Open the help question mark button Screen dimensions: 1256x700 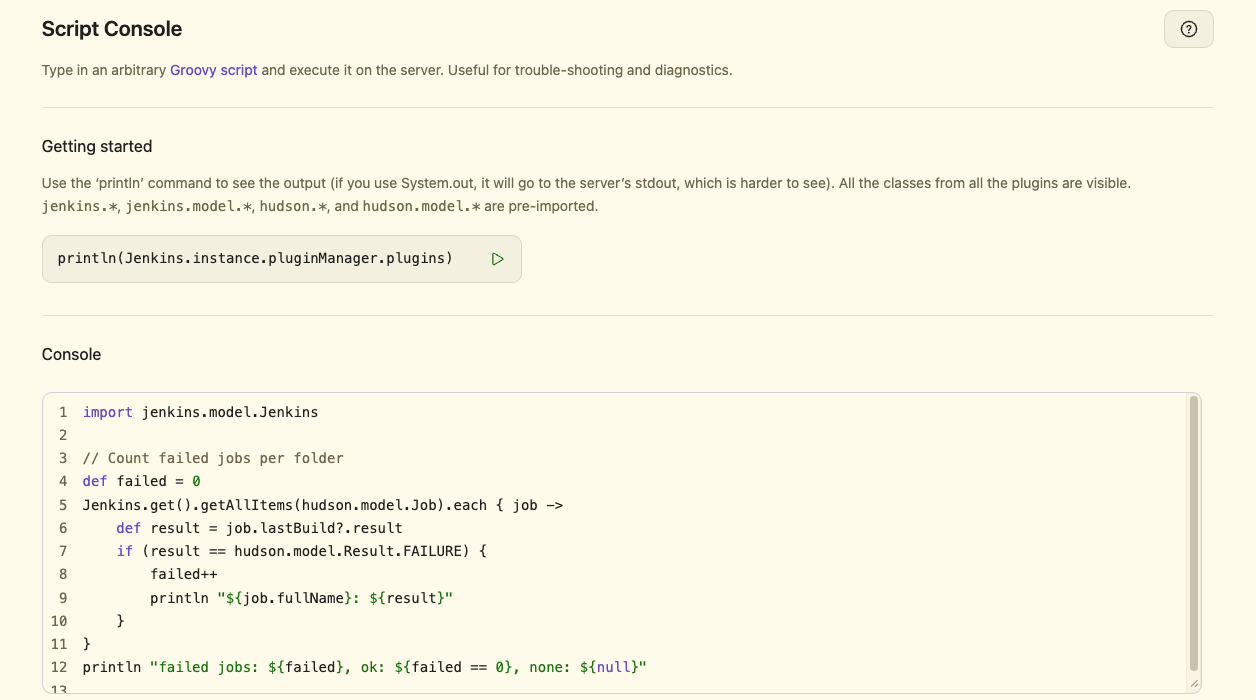click(x=1189, y=29)
